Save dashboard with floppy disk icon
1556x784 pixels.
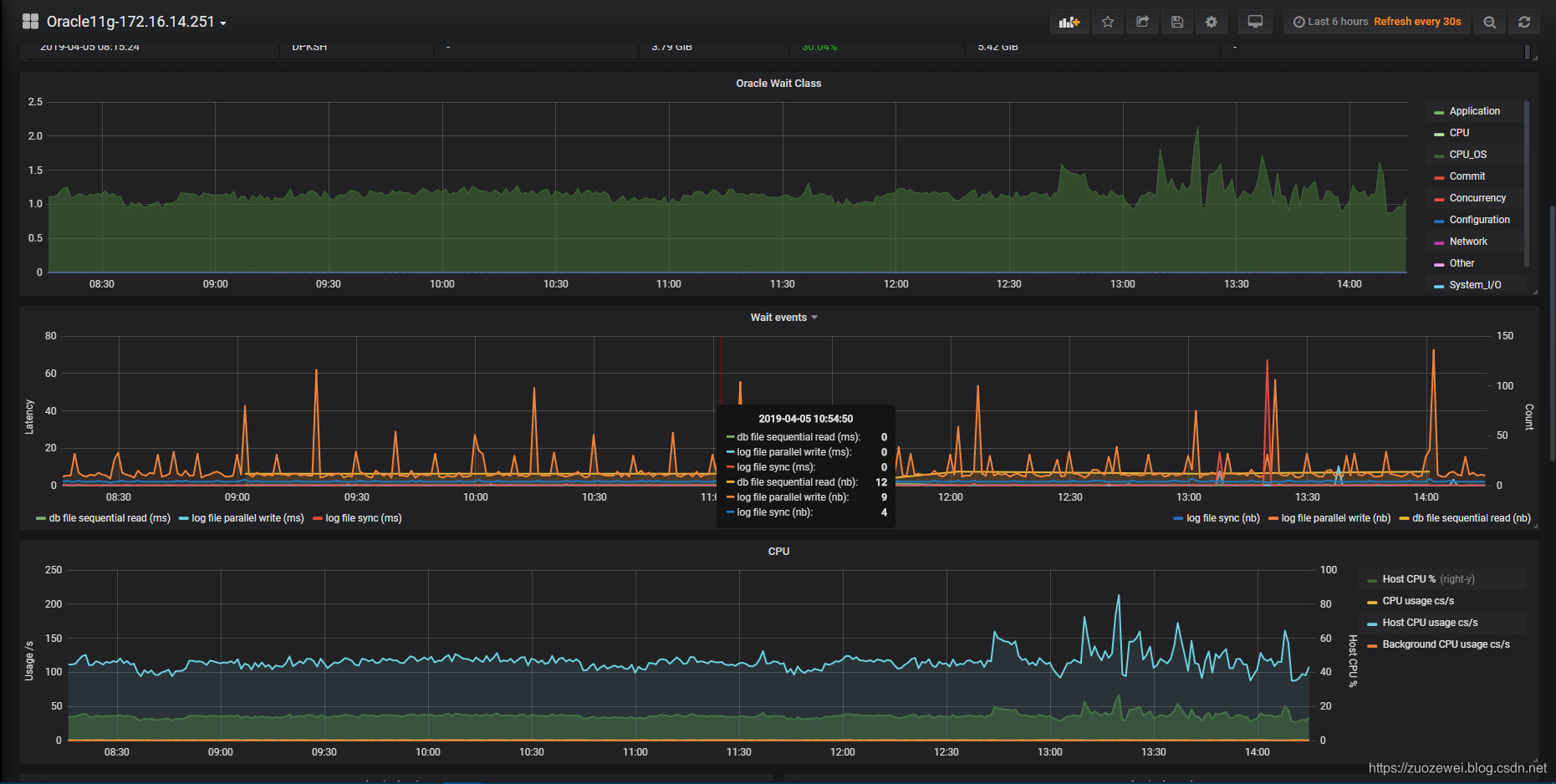coord(1177,22)
